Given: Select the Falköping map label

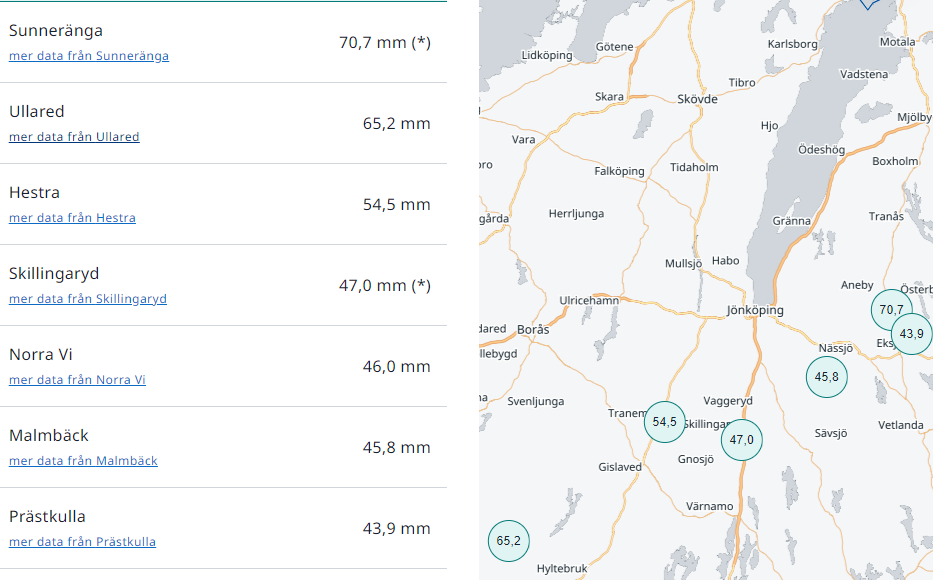Looking at the screenshot, I should [x=619, y=171].
